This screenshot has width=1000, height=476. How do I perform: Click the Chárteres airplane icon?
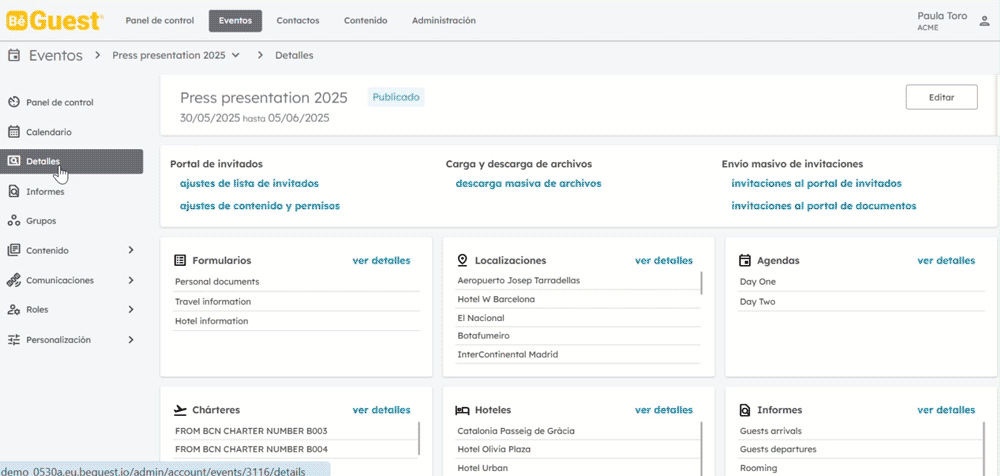point(180,410)
